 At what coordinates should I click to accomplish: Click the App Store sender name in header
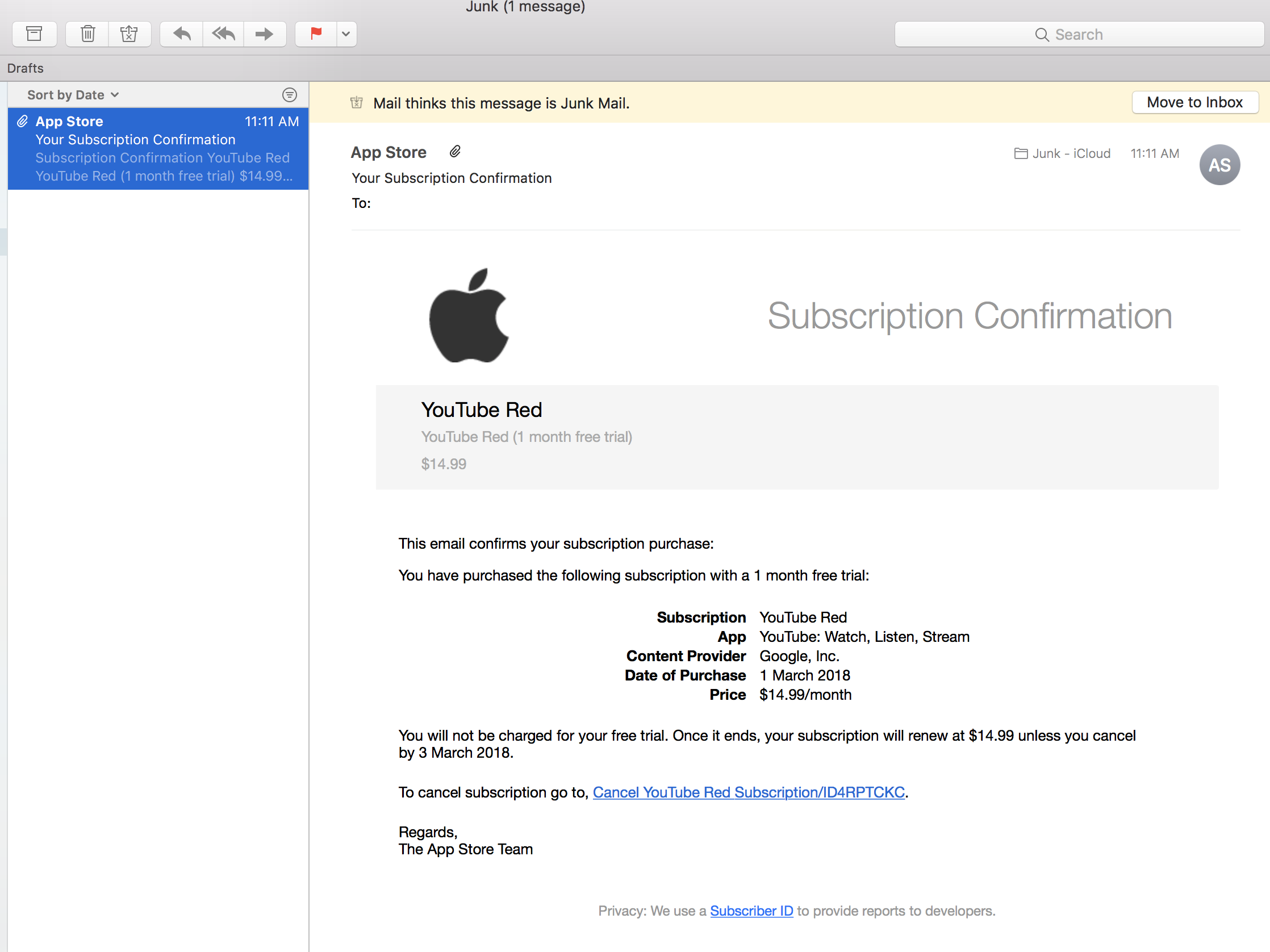click(388, 152)
